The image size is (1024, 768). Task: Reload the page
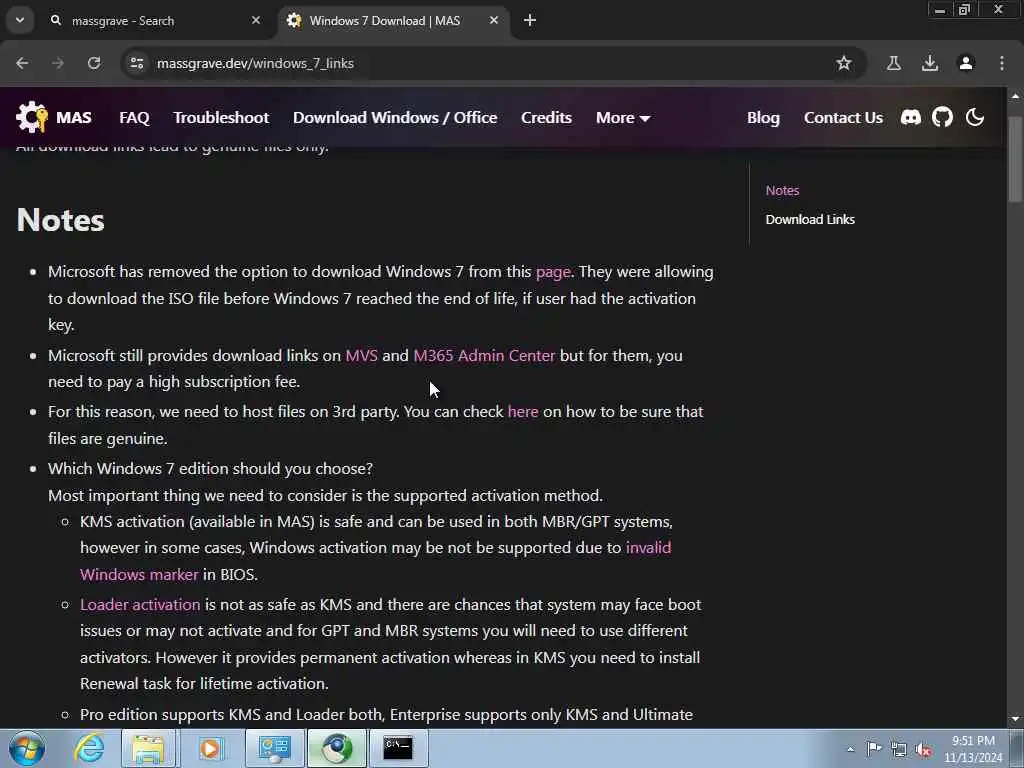click(94, 63)
